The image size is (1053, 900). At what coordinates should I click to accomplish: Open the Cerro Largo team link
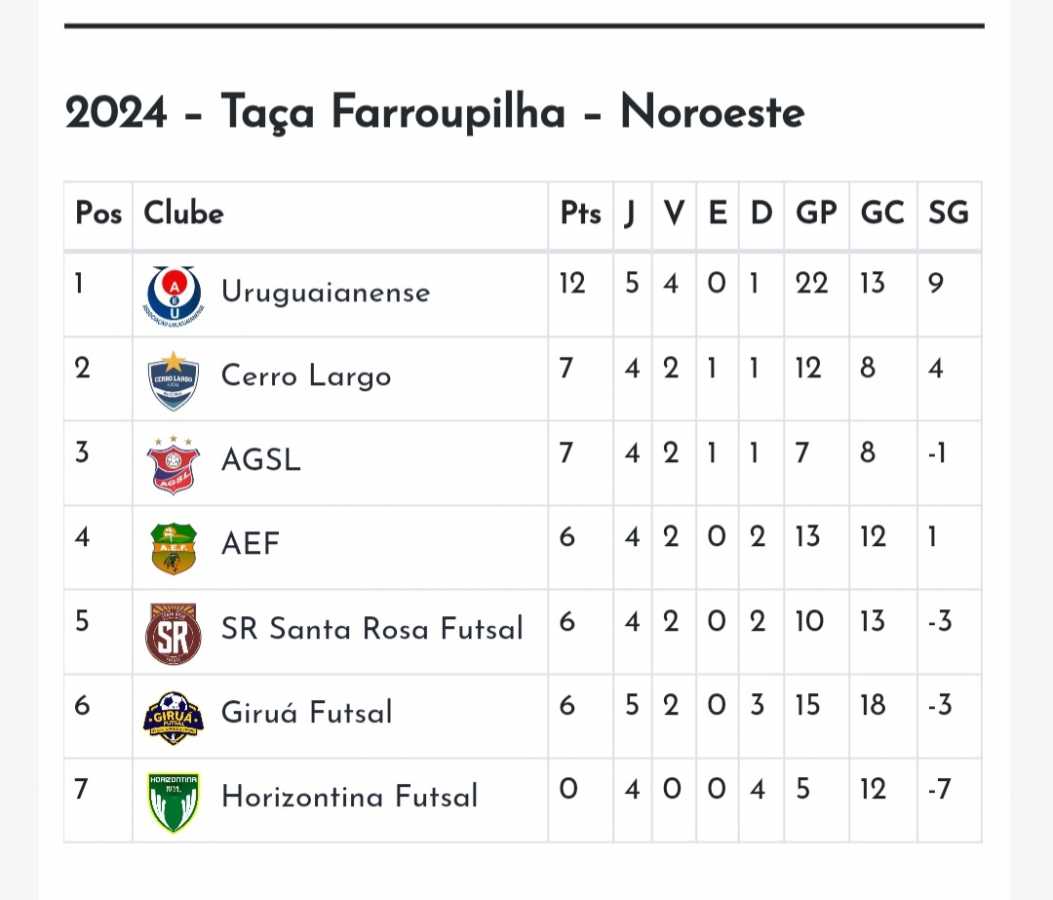coord(306,376)
